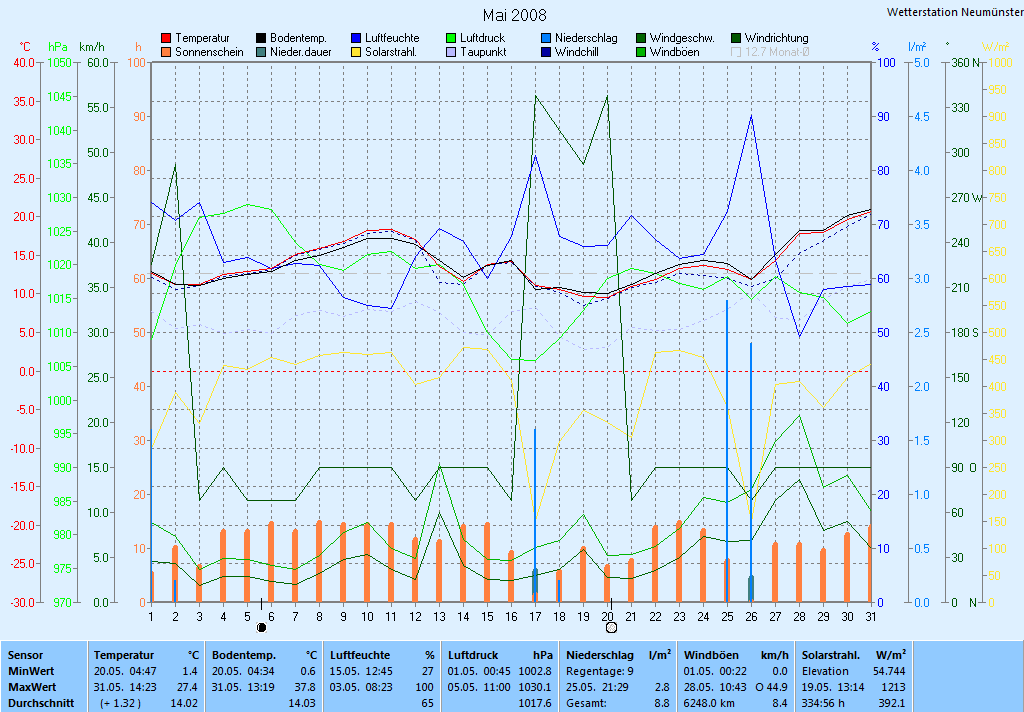Click the orange Sonnenschein legend swatch
The image size is (1024, 712).
click(x=166, y=52)
